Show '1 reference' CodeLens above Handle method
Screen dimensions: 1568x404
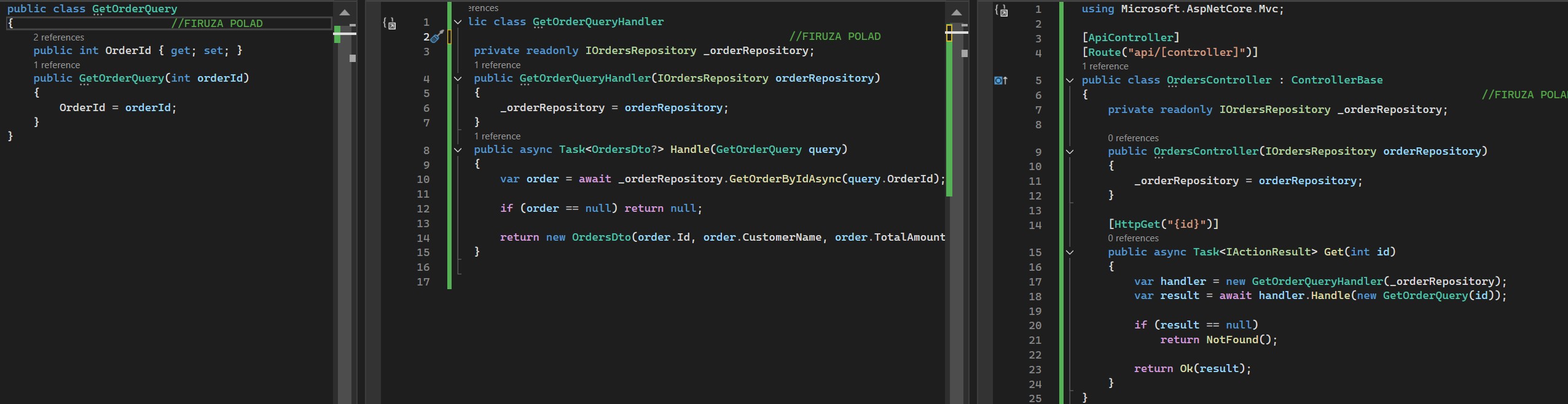tap(497, 136)
